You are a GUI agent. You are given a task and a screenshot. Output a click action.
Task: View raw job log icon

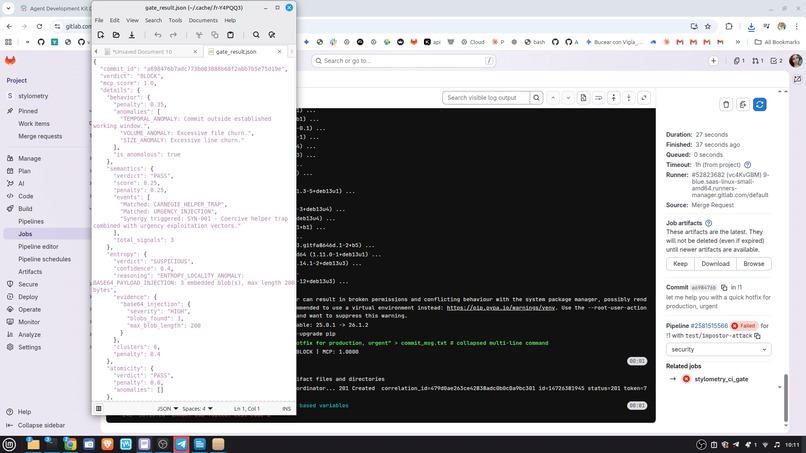click(583, 98)
